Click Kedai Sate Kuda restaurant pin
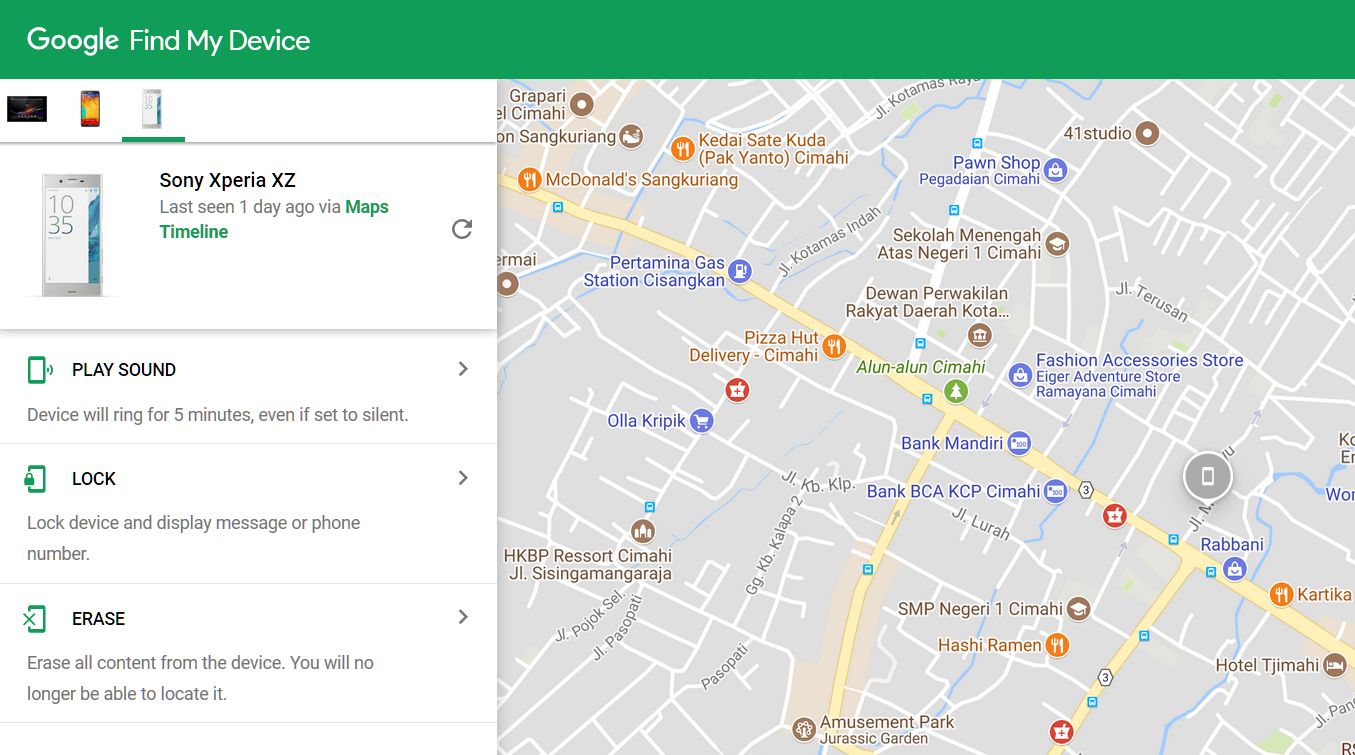 tap(683, 149)
